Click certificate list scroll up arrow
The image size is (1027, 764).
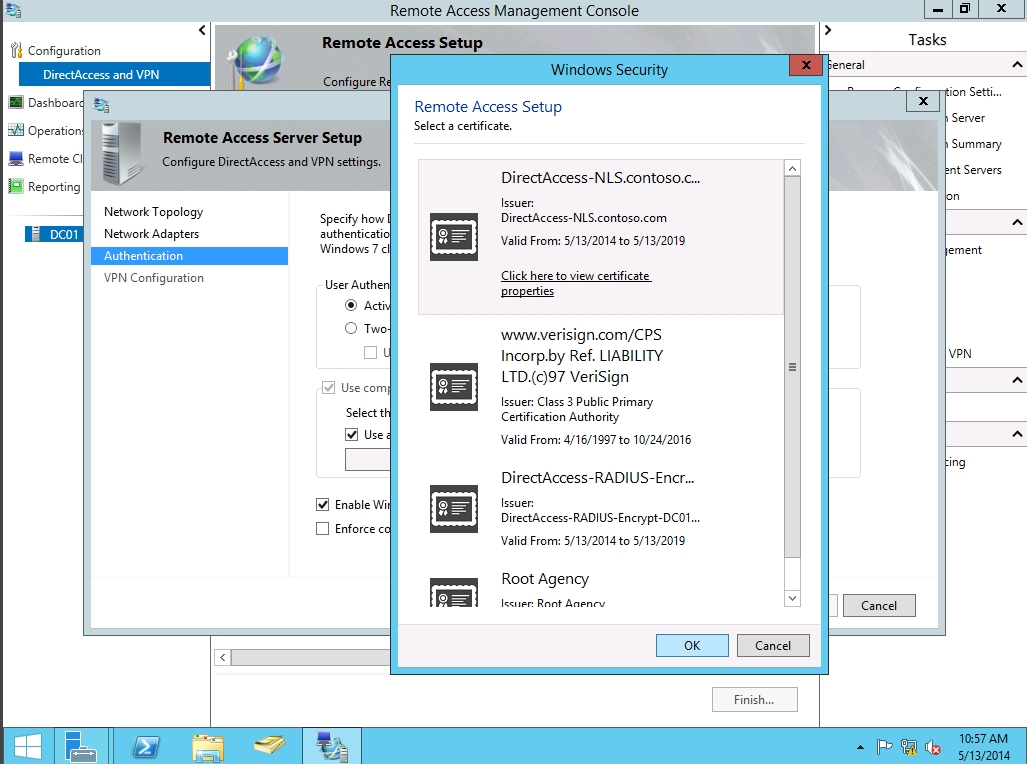tap(792, 168)
